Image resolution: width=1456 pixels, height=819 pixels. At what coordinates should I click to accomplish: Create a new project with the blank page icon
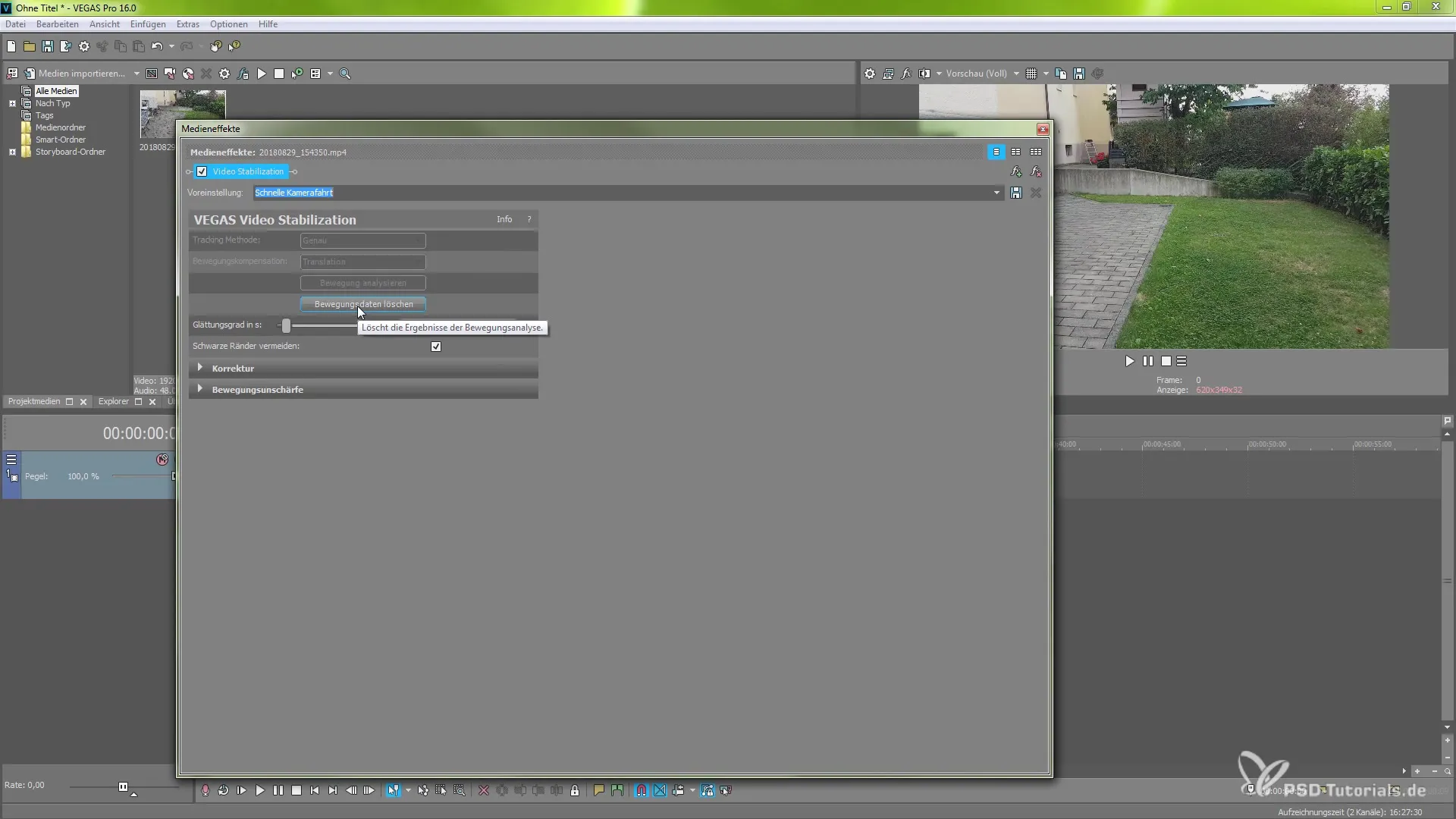(11, 46)
